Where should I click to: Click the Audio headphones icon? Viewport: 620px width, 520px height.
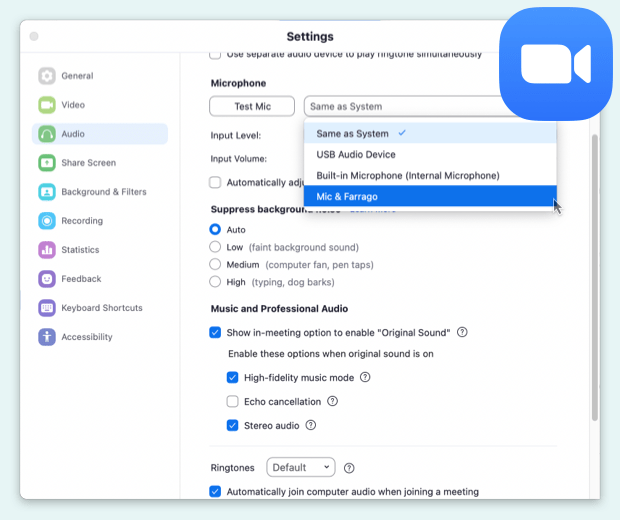47,134
